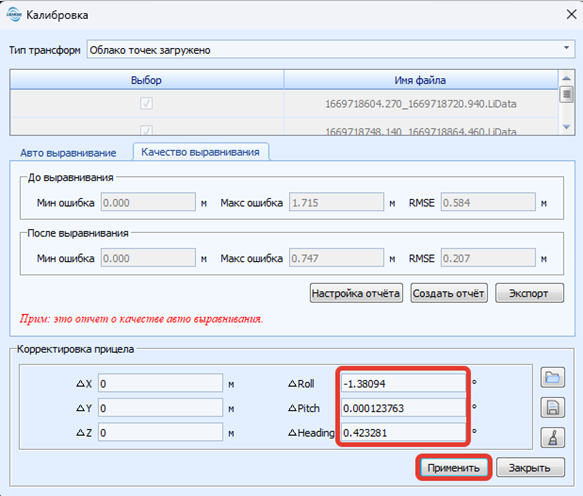The height and width of the screenshot is (496, 583).
Task: Open the Тип трансформ dropdown
Action: [331, 49]
